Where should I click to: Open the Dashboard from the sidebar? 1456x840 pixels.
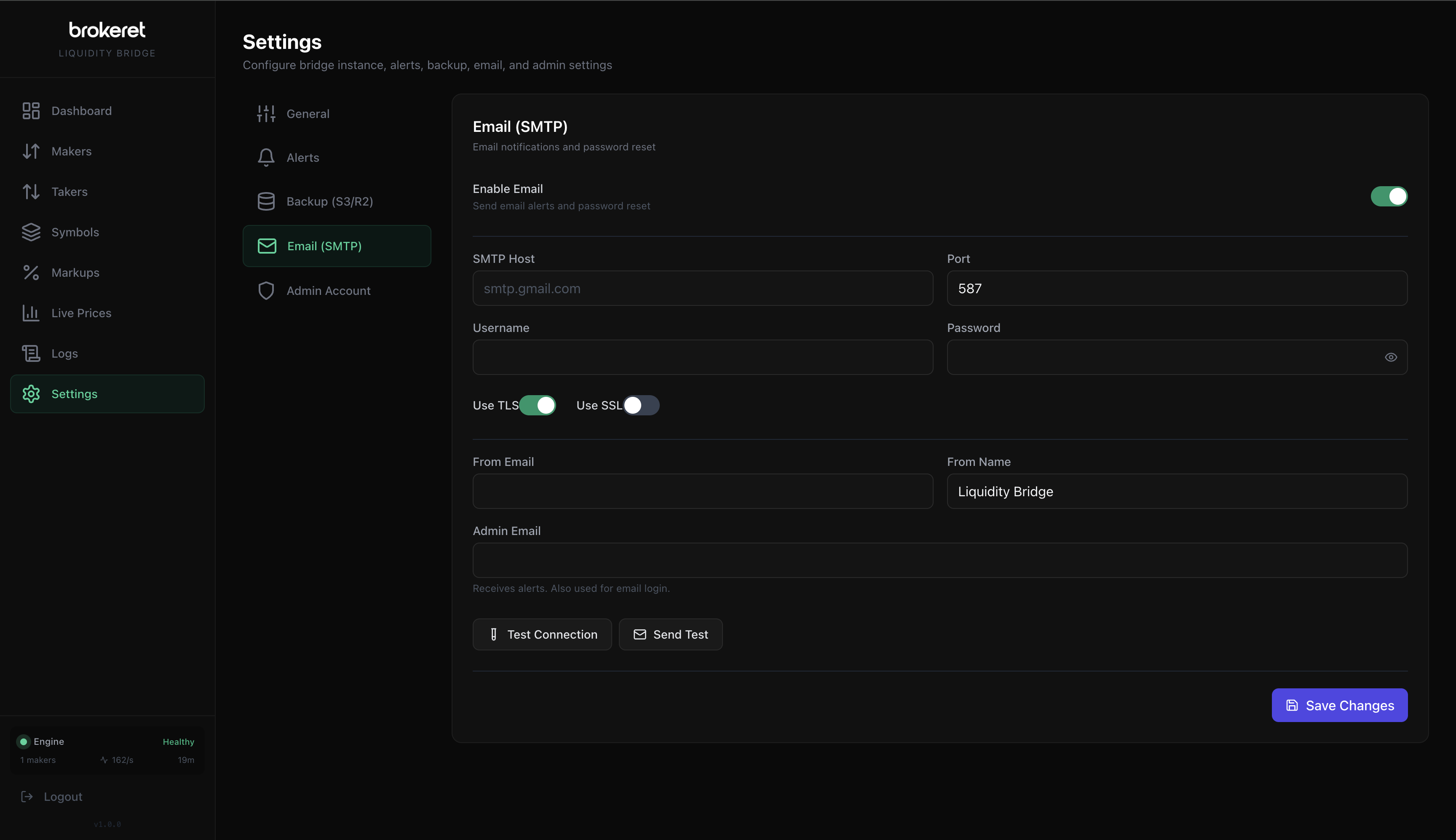81,110
